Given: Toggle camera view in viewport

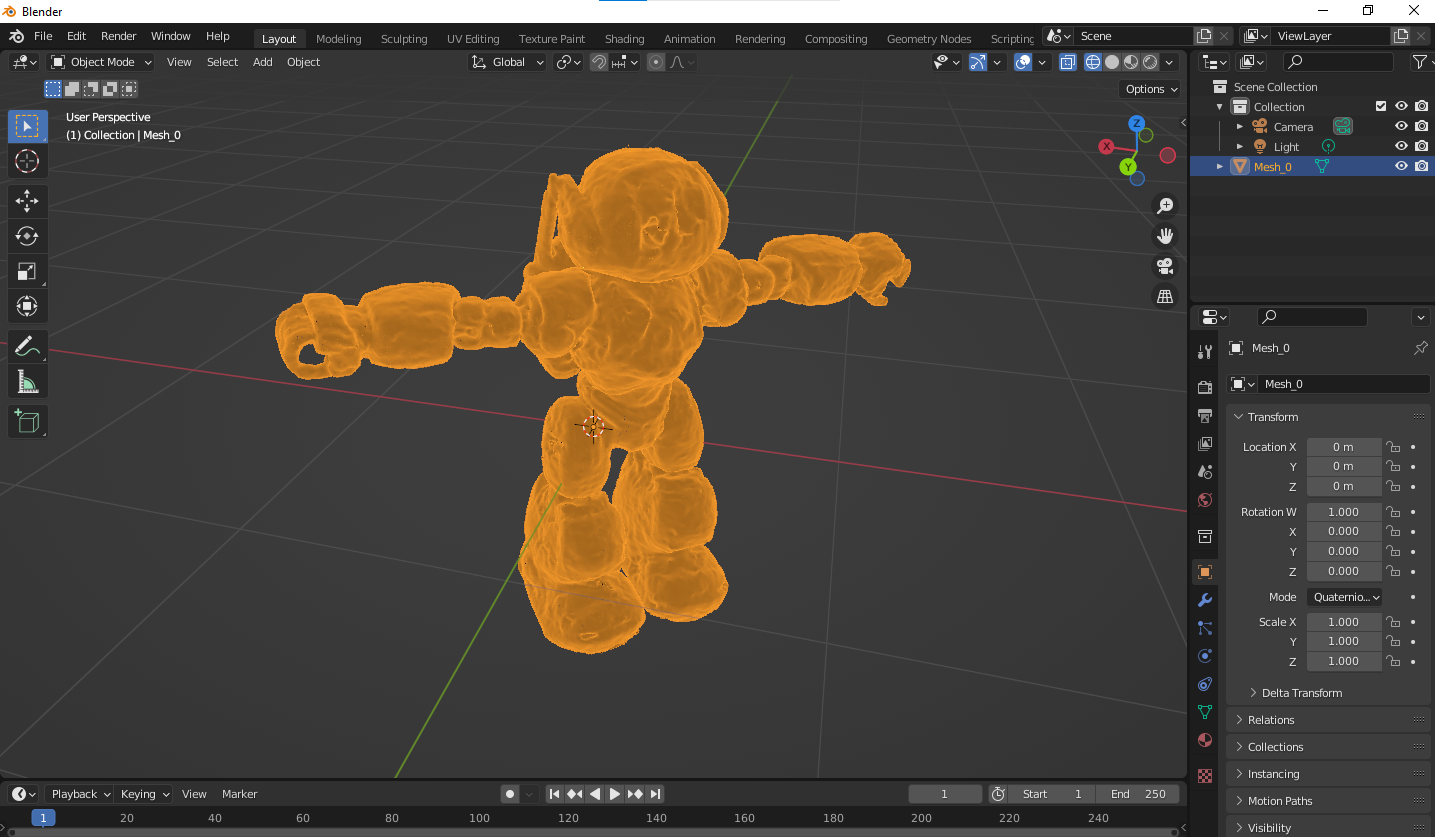Looking at the screenshot, I should pos(1165,266).
